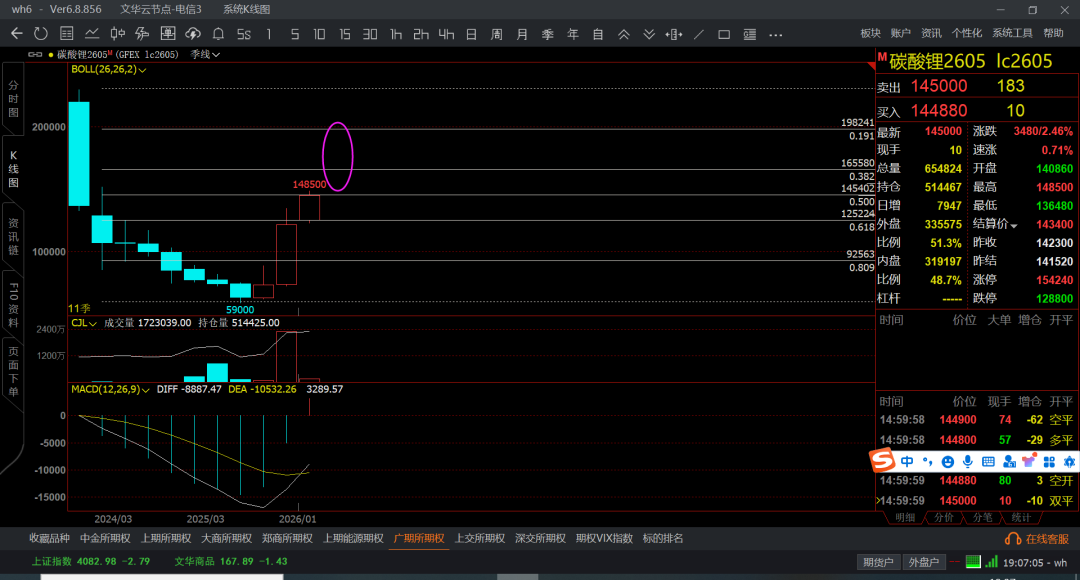Select the 明细 tab in trade panel
Image resolution: width=1080 pixels, height=580 pixels.
point(905,518)
